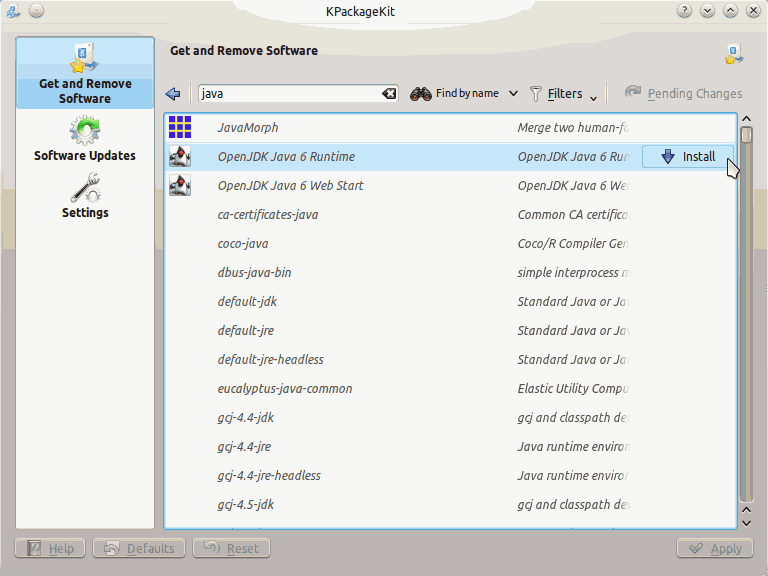Click scrollbar up arrow near the bottom
The image size is (768, 576).
click(746, 510)
